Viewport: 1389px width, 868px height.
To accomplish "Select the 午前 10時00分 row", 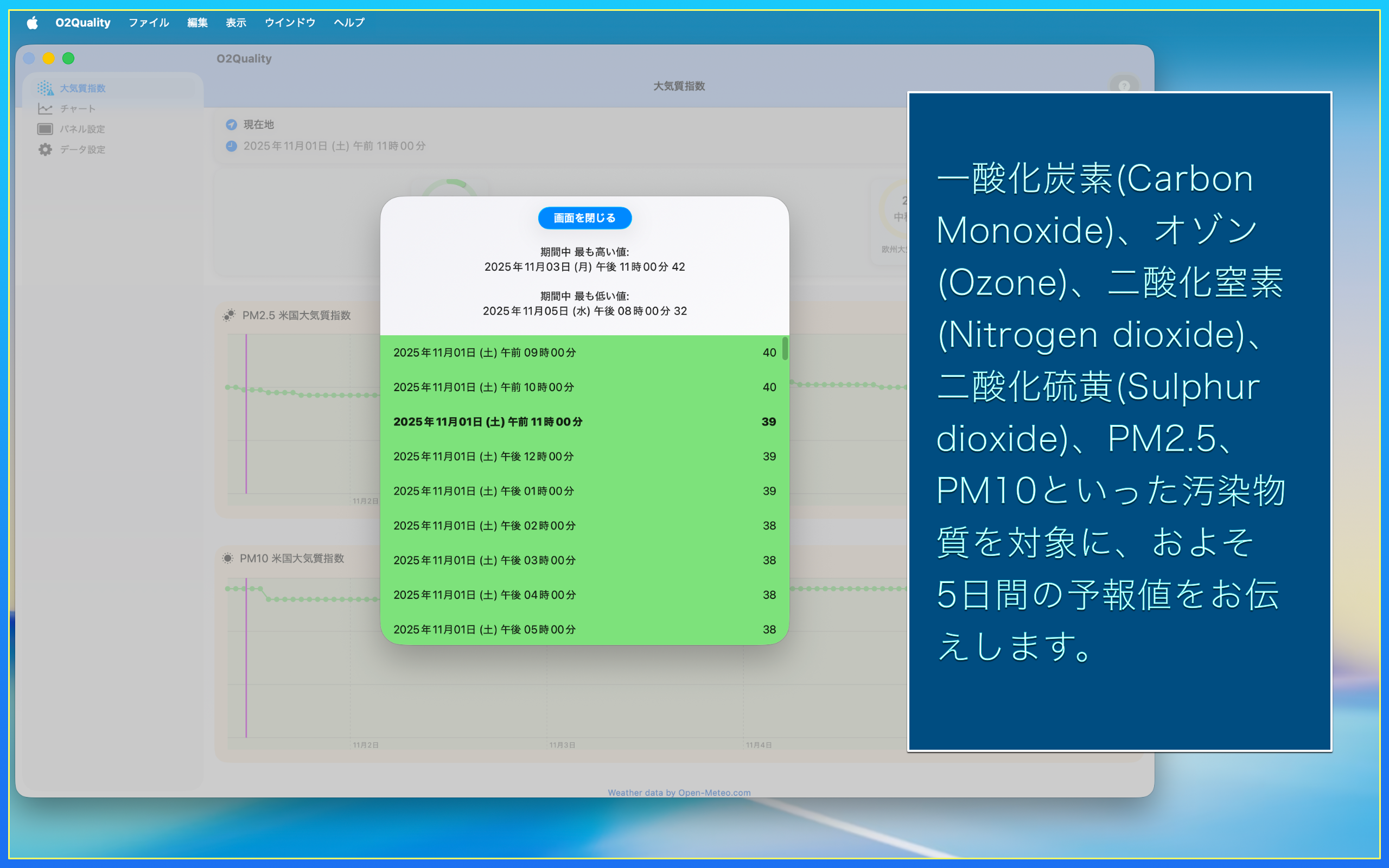I will [x=584, y=387].
